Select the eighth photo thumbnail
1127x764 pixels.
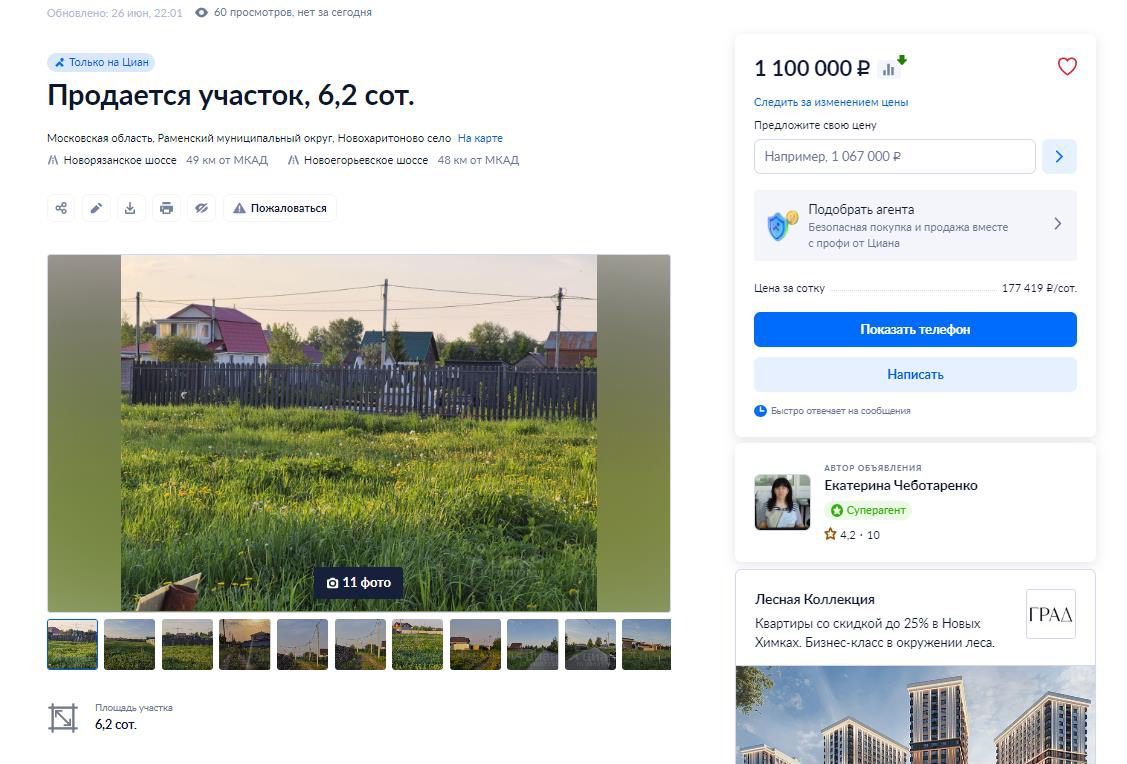(x=475, y=645)
